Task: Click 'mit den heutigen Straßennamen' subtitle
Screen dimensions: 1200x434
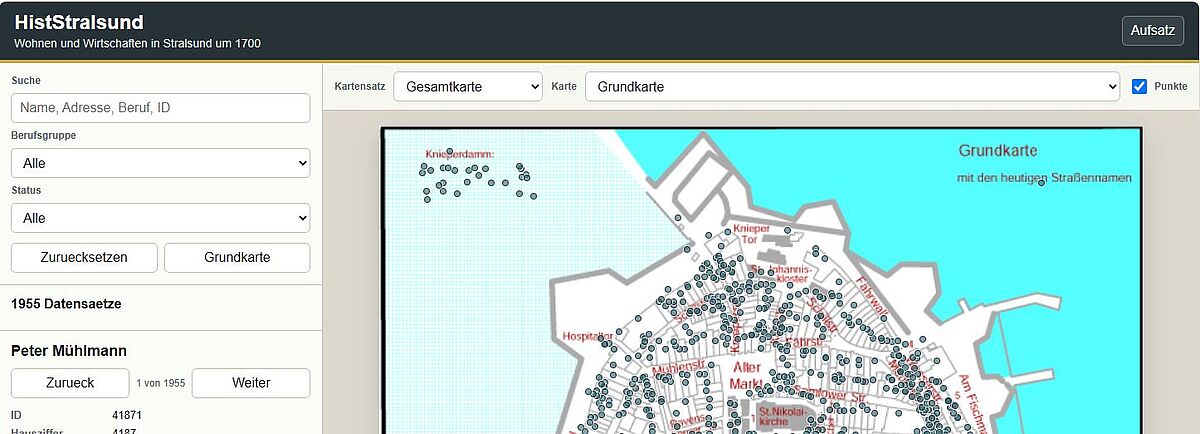Action: click(x=1044, y=178)
